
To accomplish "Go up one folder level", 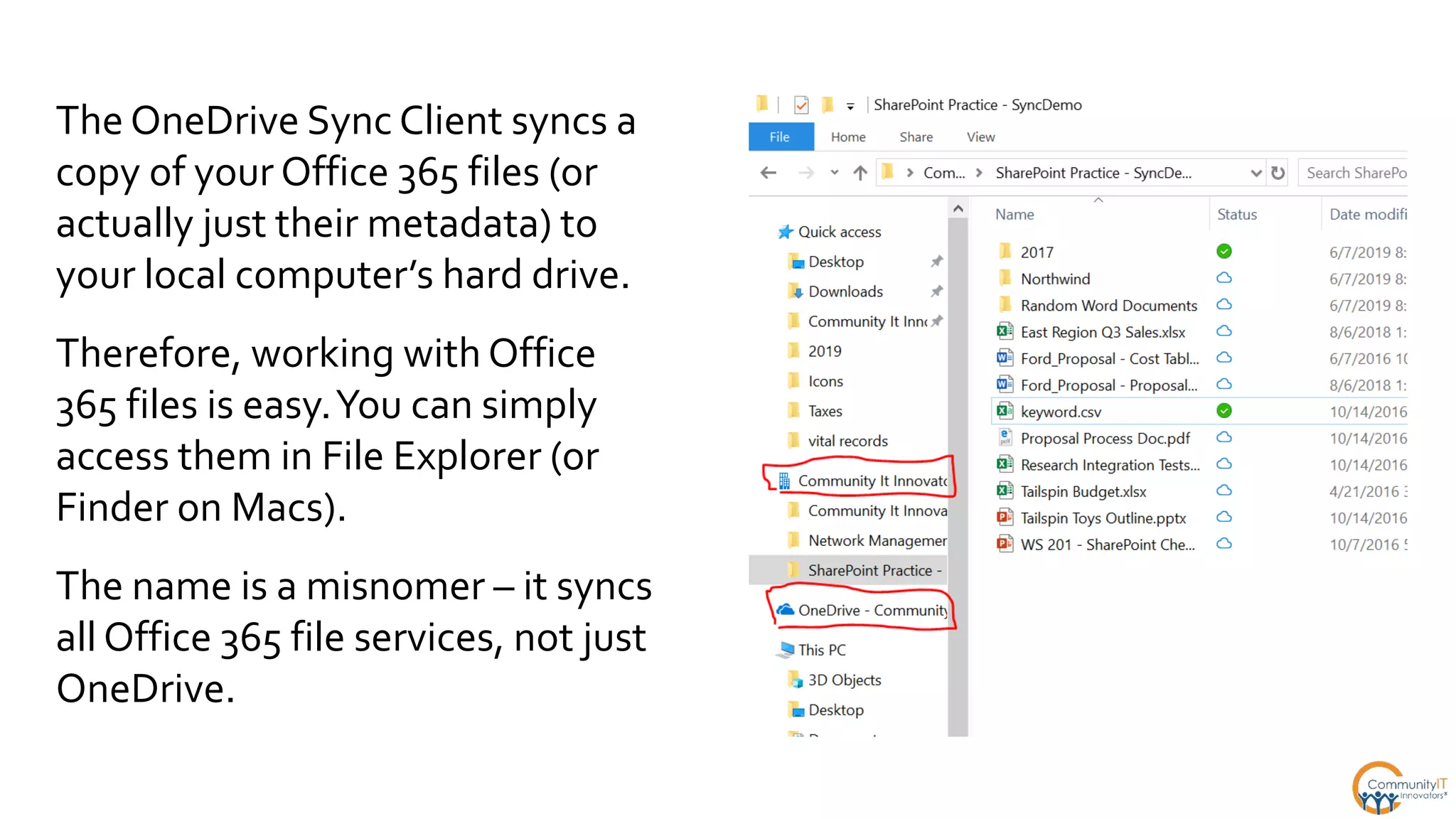I will (860, 173).
